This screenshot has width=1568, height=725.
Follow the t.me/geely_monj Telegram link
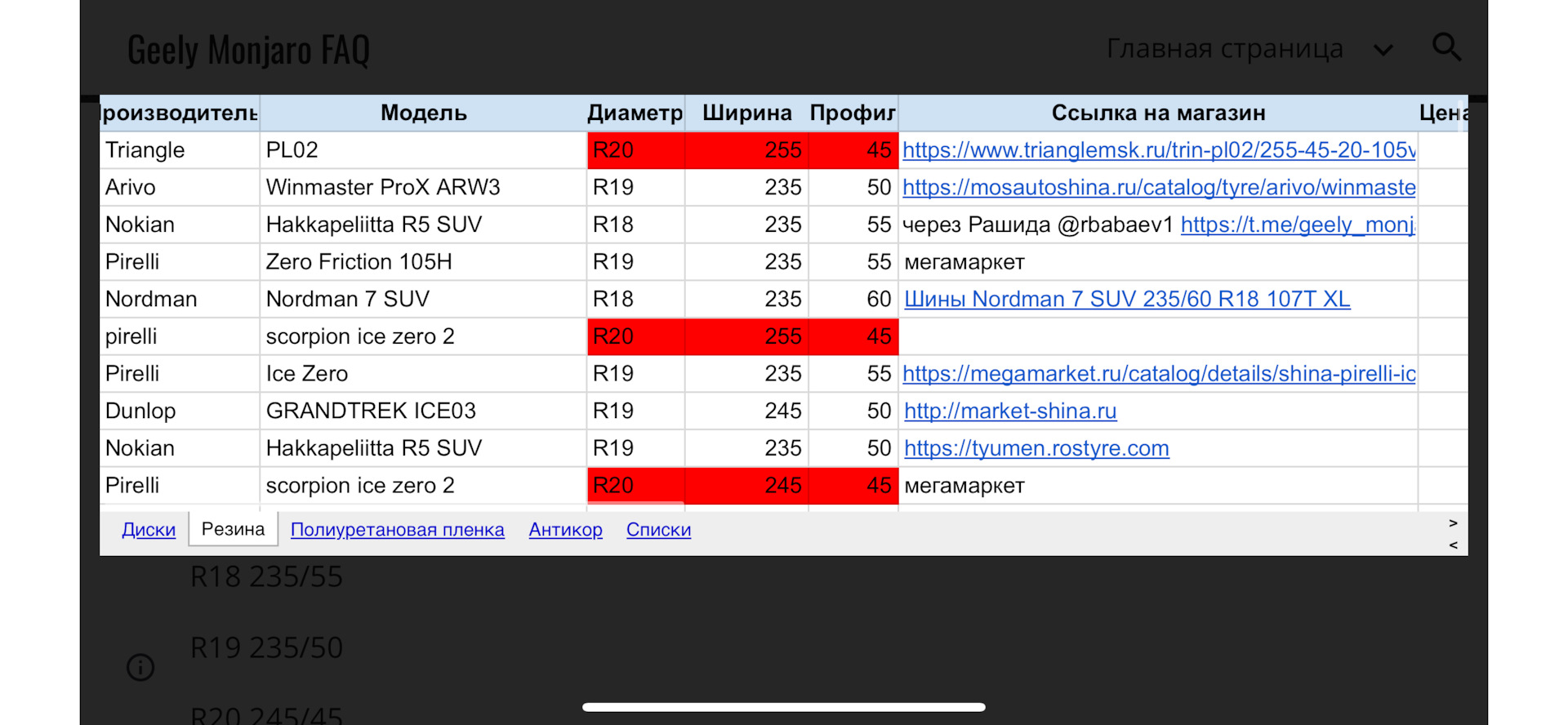(1297, 225)
